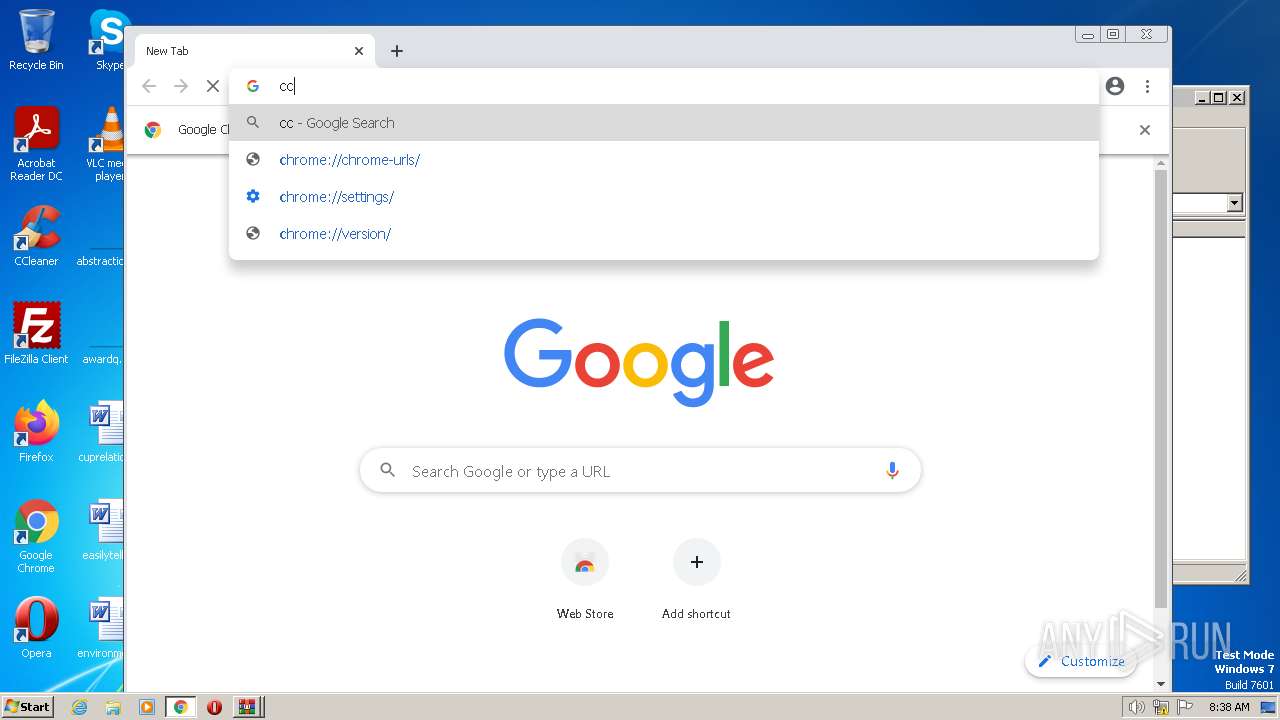Click the page's vertical scrollbar
Screen dimensions: 1280x720
1161,390
